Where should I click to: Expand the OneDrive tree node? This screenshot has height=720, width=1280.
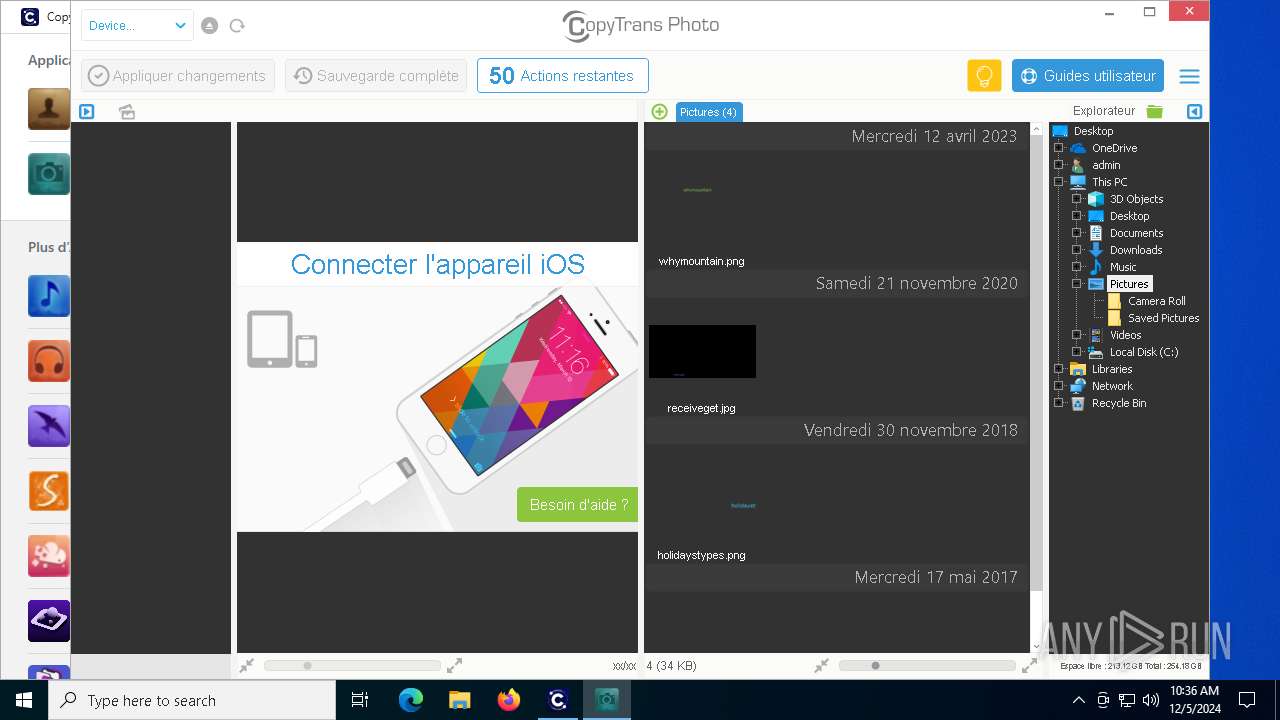(1059, 148)
